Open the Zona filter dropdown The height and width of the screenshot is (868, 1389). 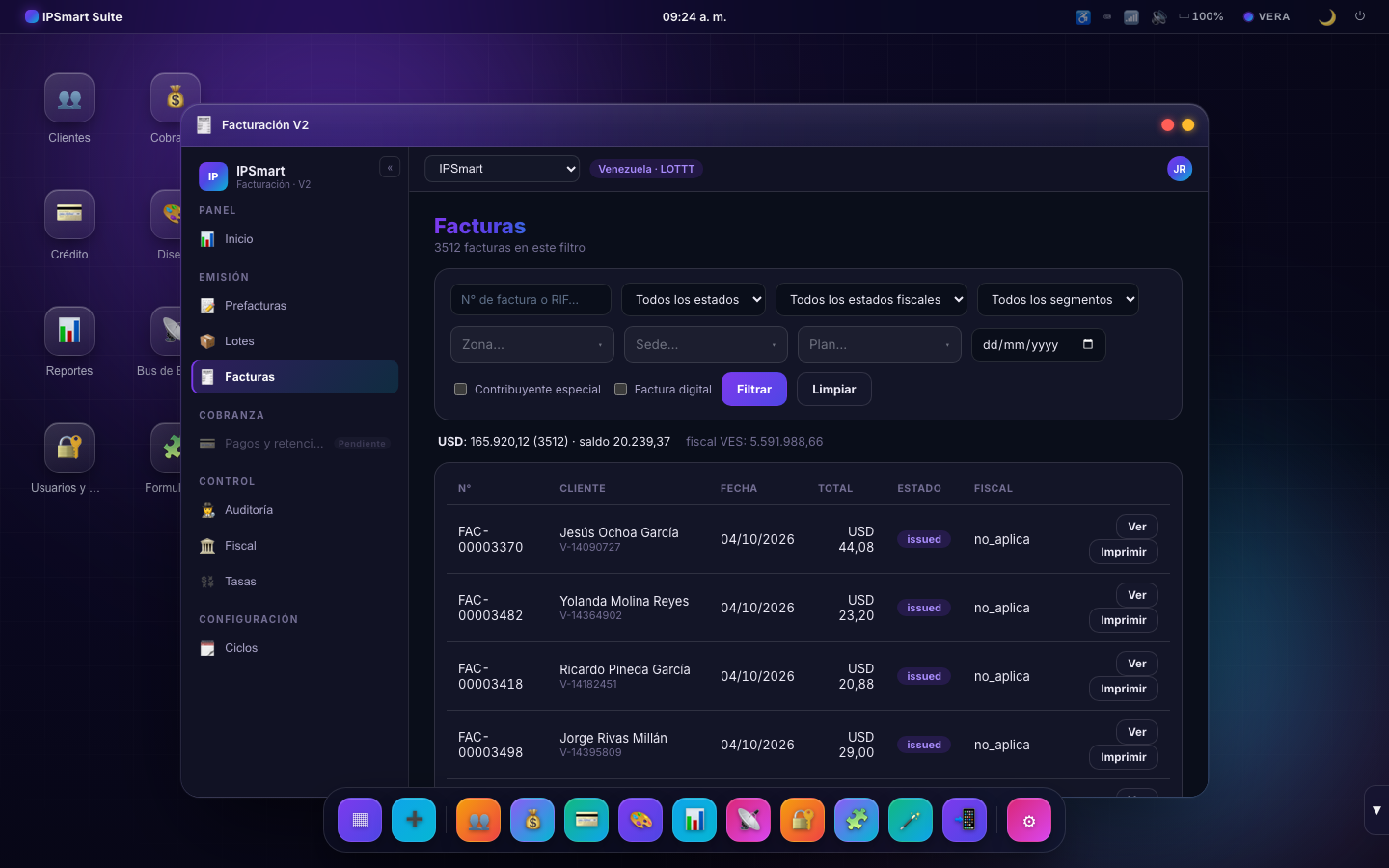pyautogui.click(x=532, y=344)
